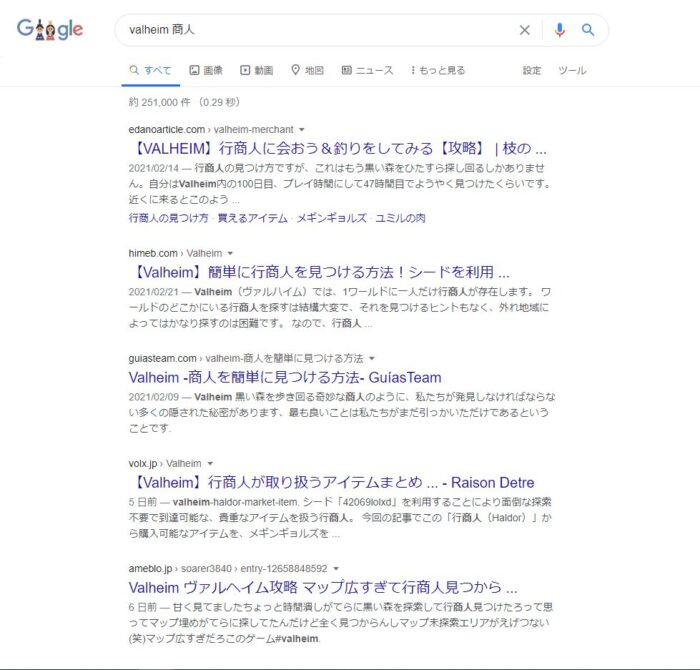Open result 行商人が取り扱うアイテムまとめ Raison Detre
This screenshot has width=700, height=670.
point(332,483)
